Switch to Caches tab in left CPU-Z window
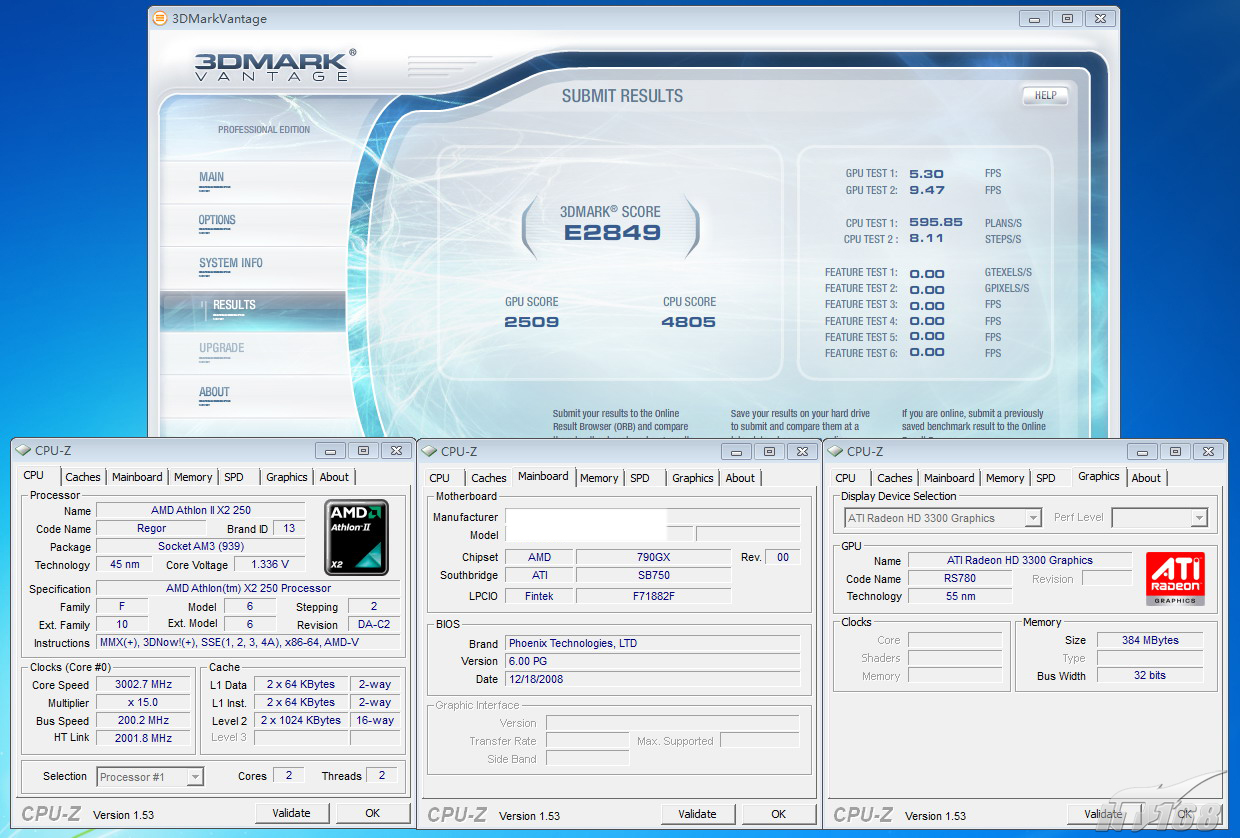The image size is (1240, 838). 83,477
